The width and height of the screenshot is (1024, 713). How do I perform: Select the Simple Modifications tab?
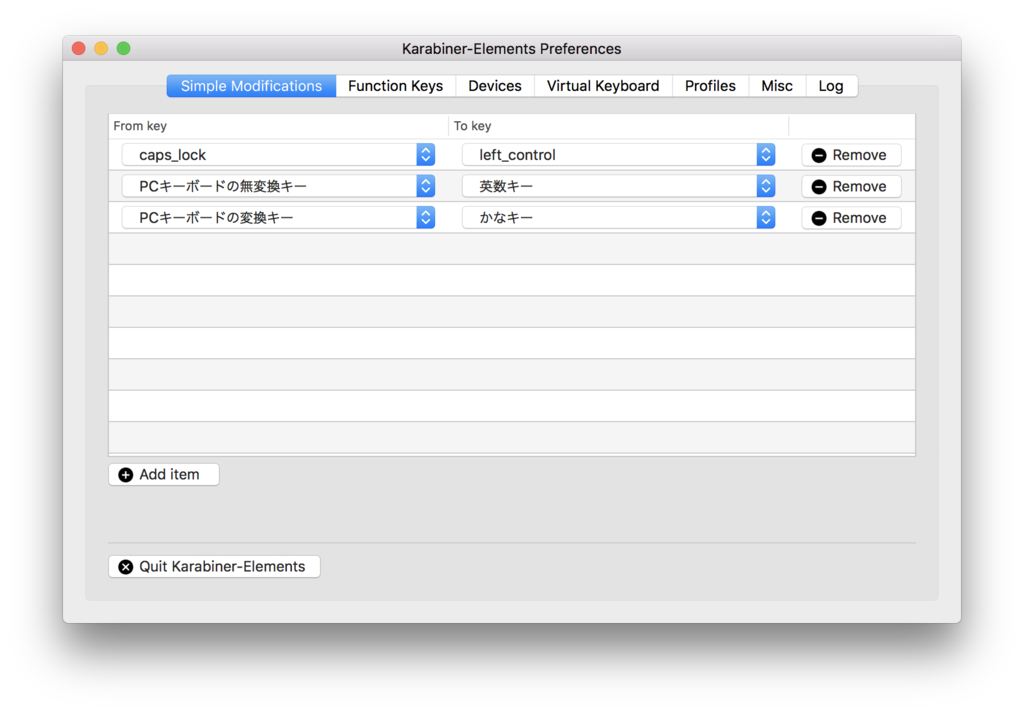251,86
